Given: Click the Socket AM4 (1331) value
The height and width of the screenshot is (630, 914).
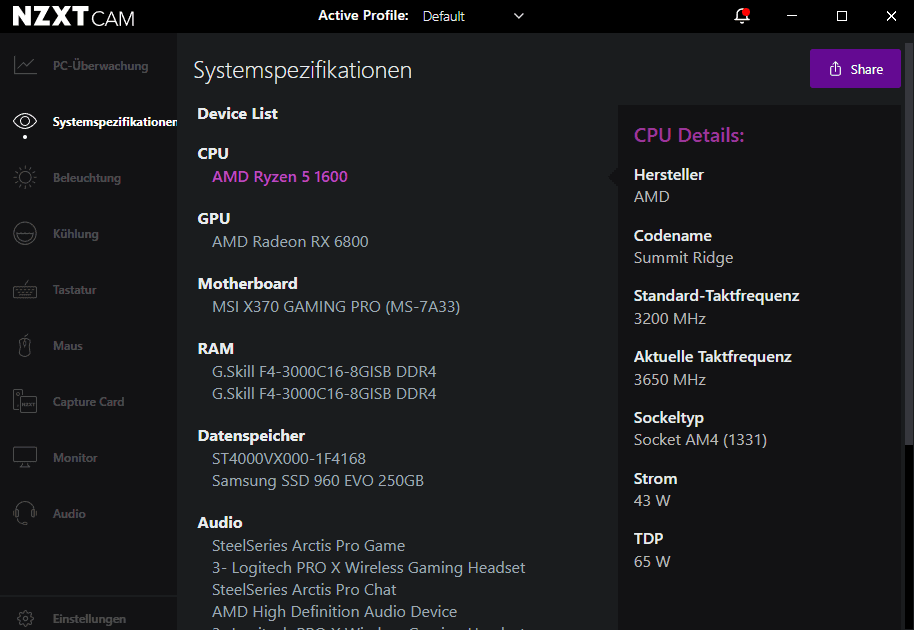Looking at the screenshot, I should pos(700,439).
